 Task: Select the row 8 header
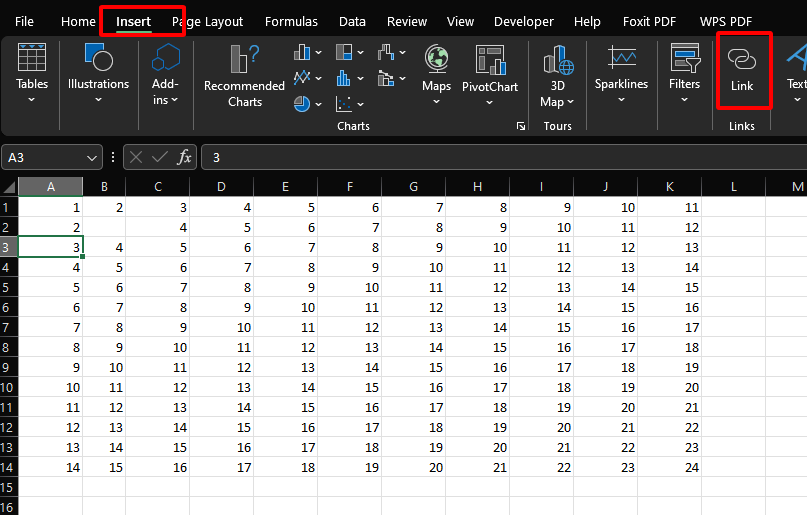pyautogui.click(x=8, y=347)
